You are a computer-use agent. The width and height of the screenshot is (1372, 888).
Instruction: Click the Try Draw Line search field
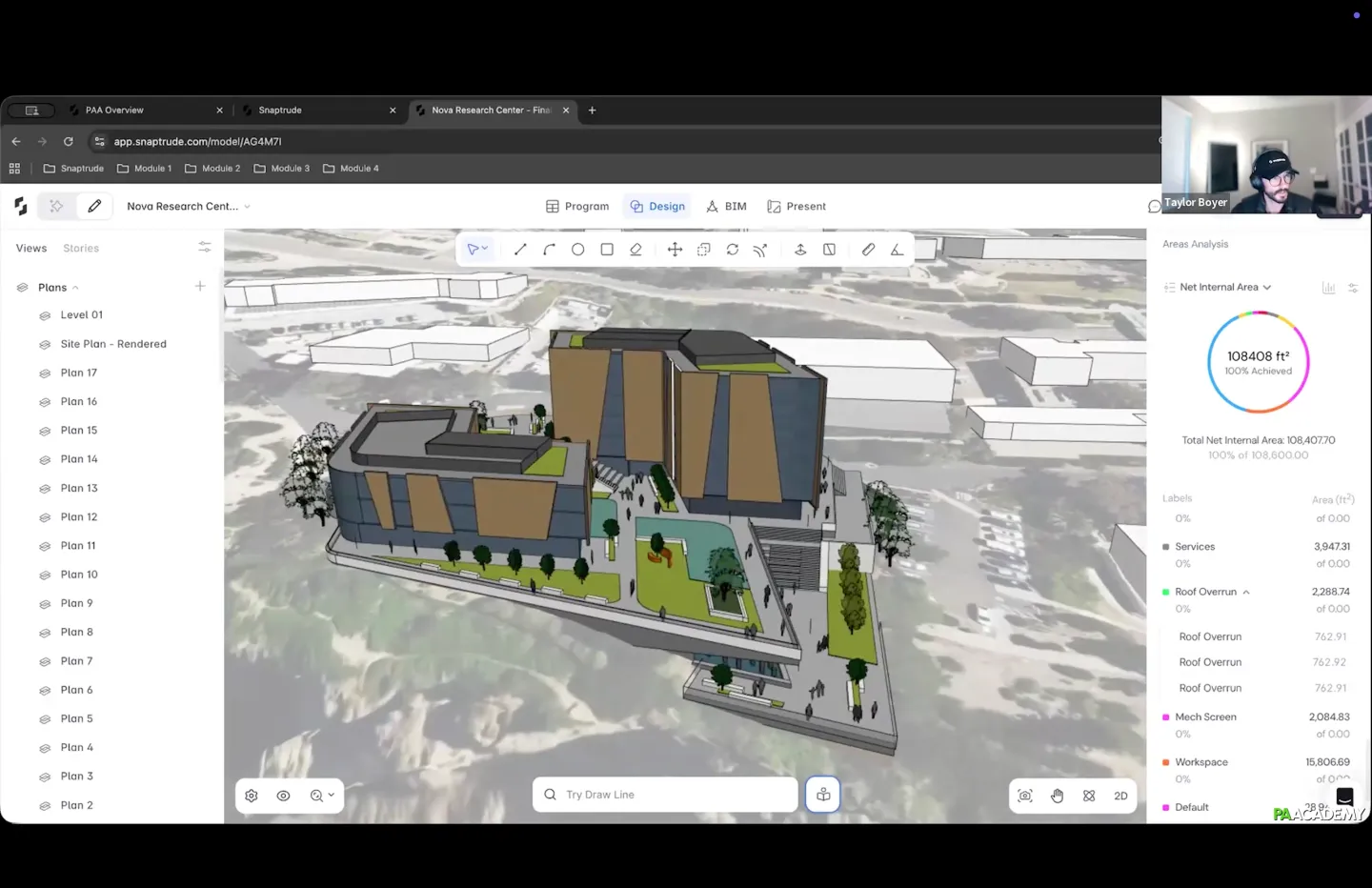tap(665, 795)
